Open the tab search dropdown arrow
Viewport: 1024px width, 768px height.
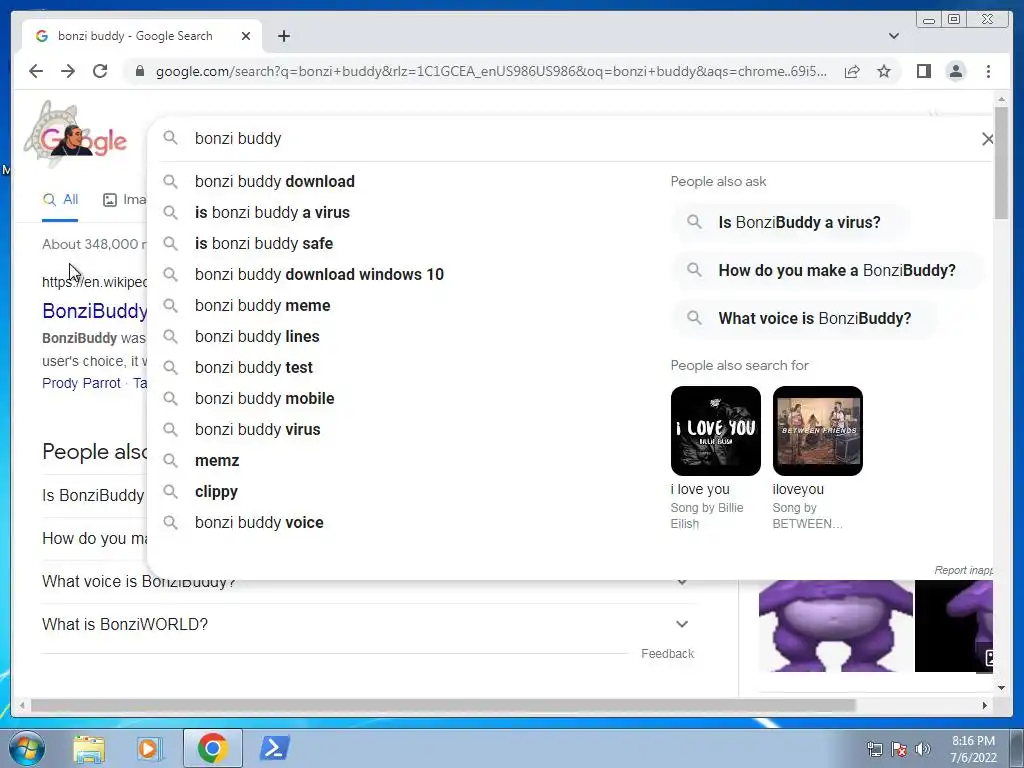coord(893,36)
